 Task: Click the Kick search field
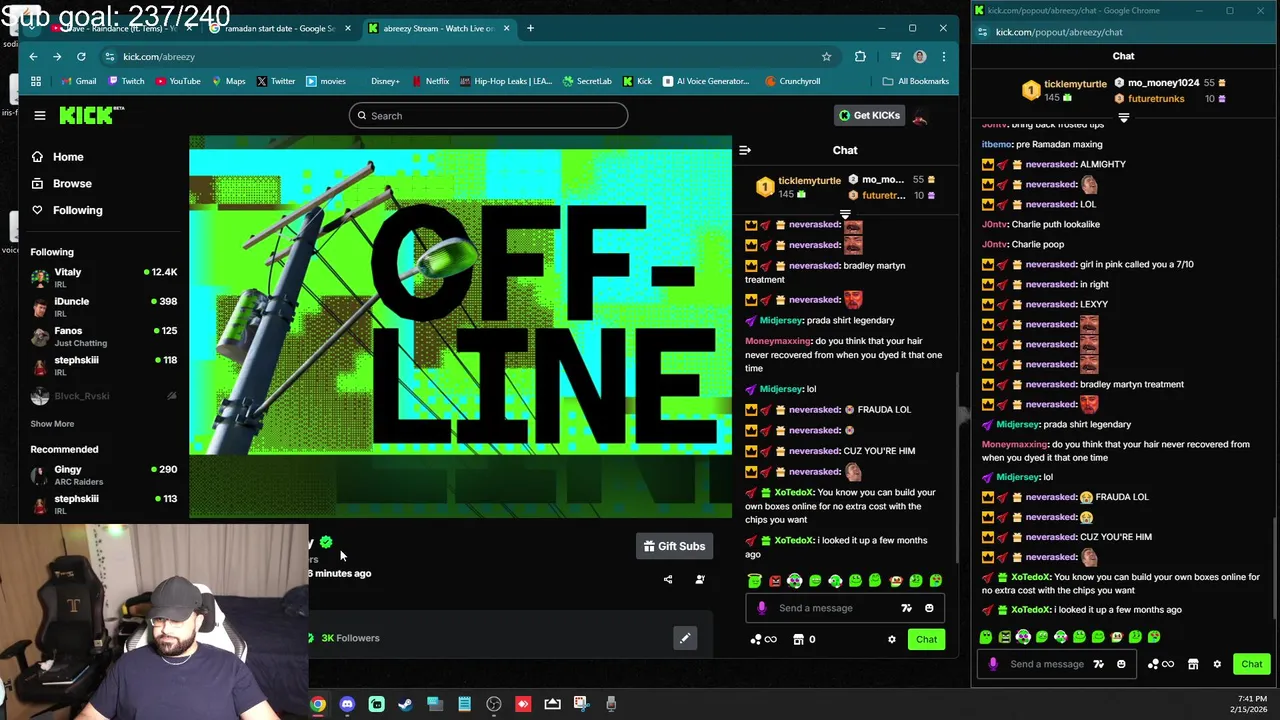[488, 116]
